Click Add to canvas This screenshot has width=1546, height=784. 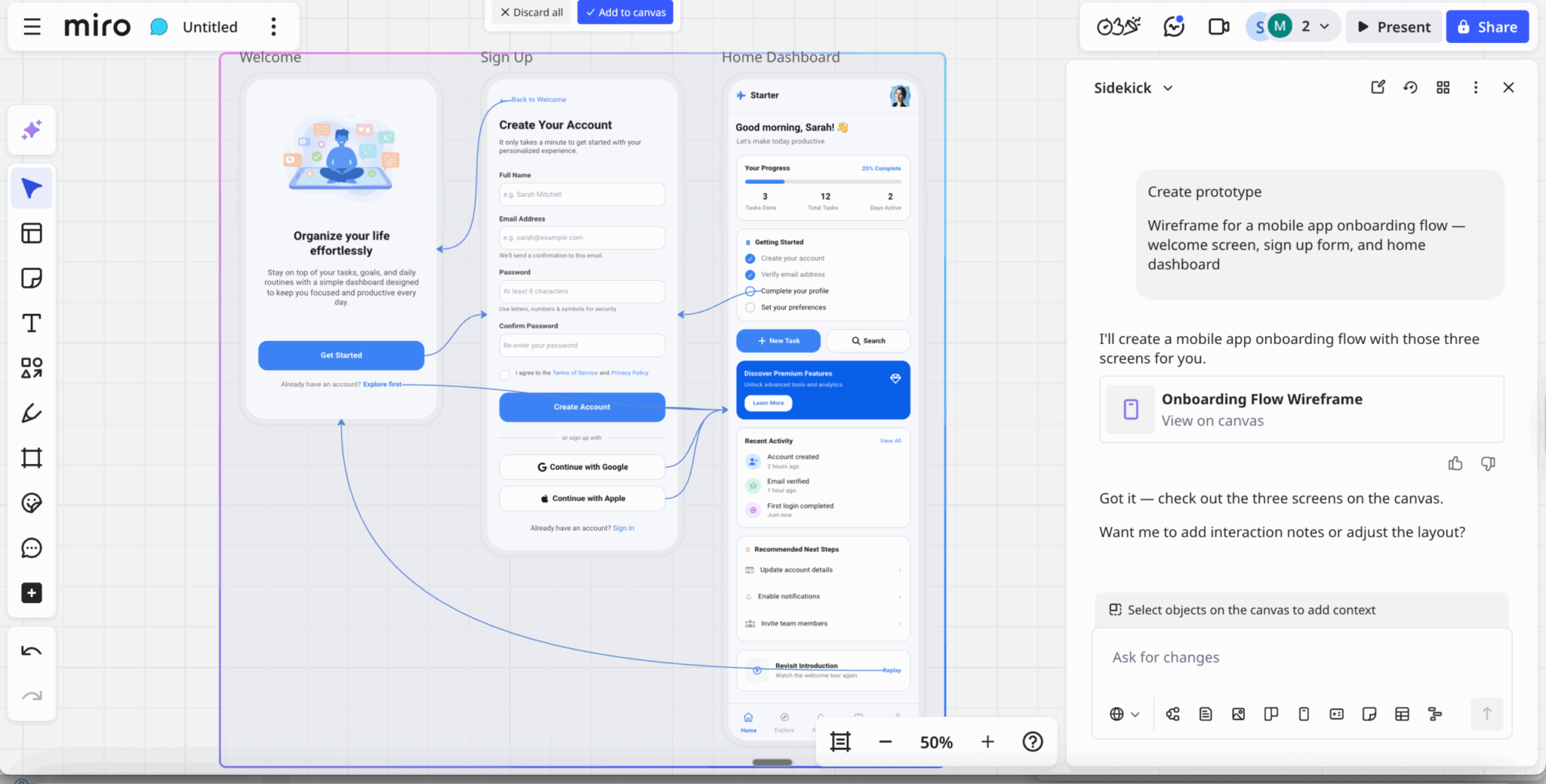click(x=626, y=12)
